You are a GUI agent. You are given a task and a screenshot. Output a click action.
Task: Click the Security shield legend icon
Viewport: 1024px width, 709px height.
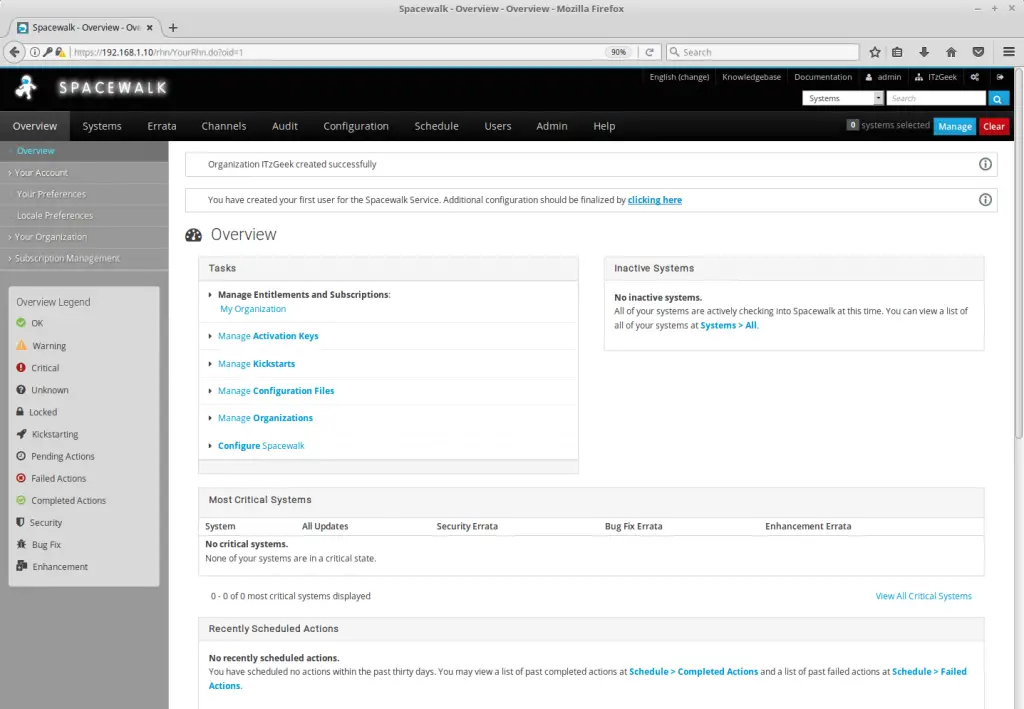tap(20, 522)
